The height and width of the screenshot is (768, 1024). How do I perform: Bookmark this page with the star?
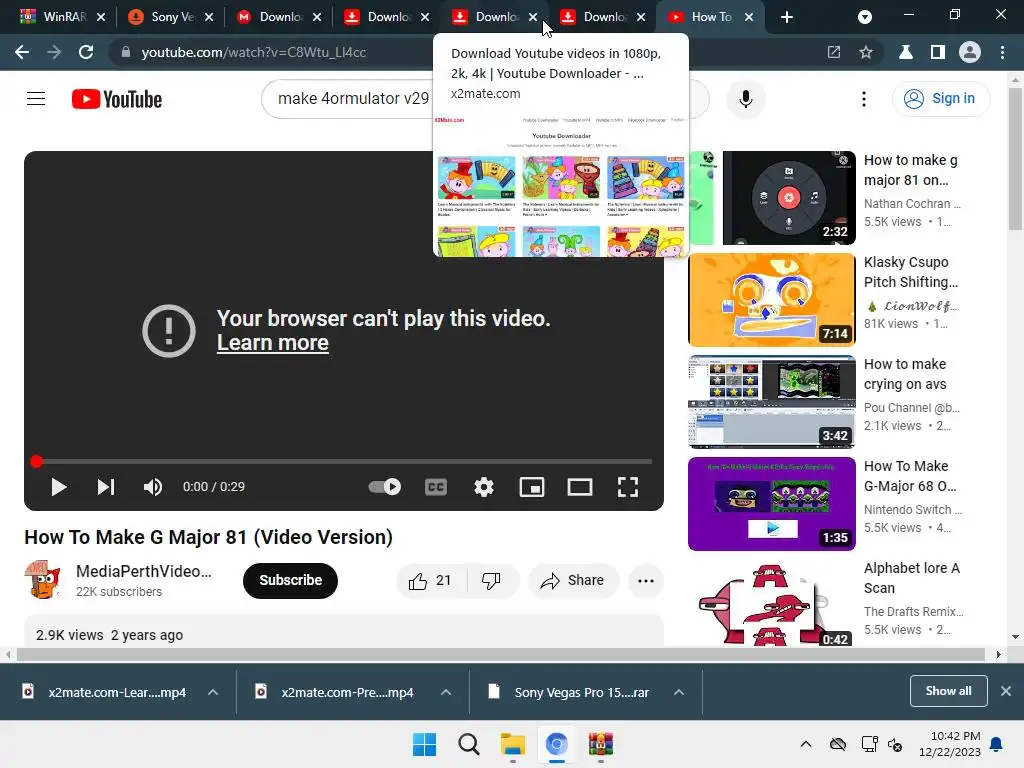[x=866, y=52]
